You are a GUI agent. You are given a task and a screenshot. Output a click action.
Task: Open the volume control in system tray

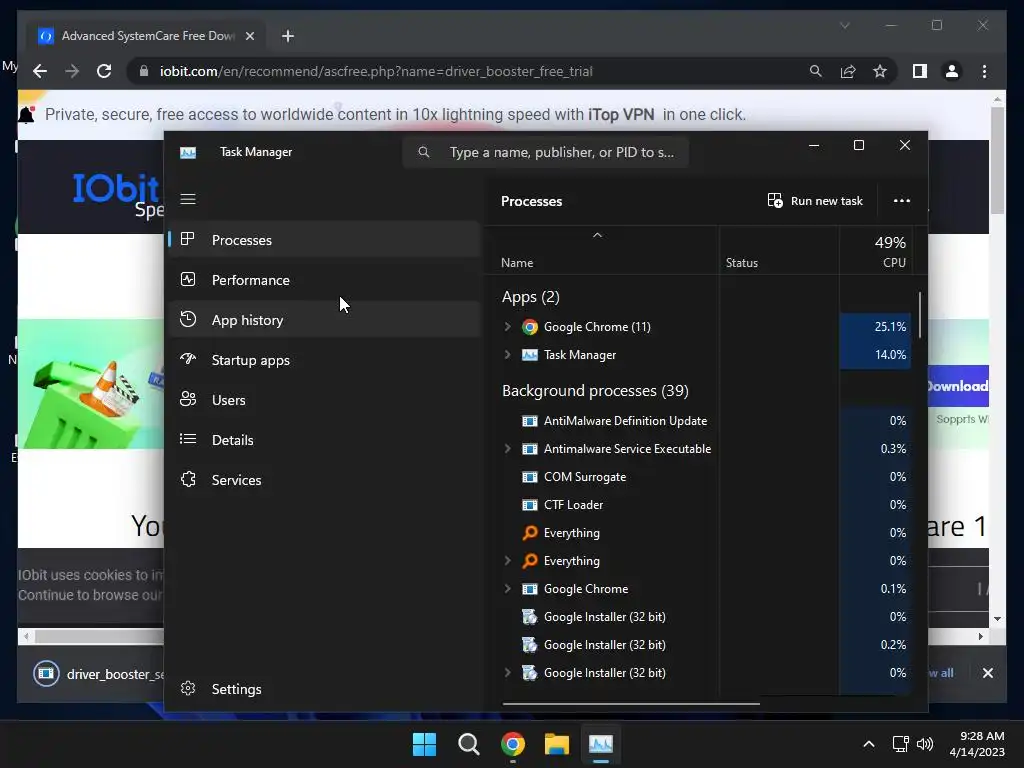(925, 744)
